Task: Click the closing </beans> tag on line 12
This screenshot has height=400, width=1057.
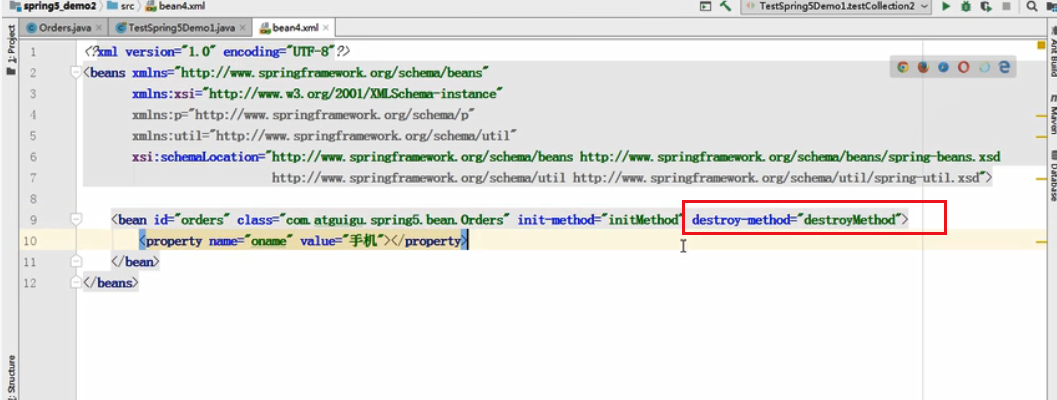Action: pos(111,283)
